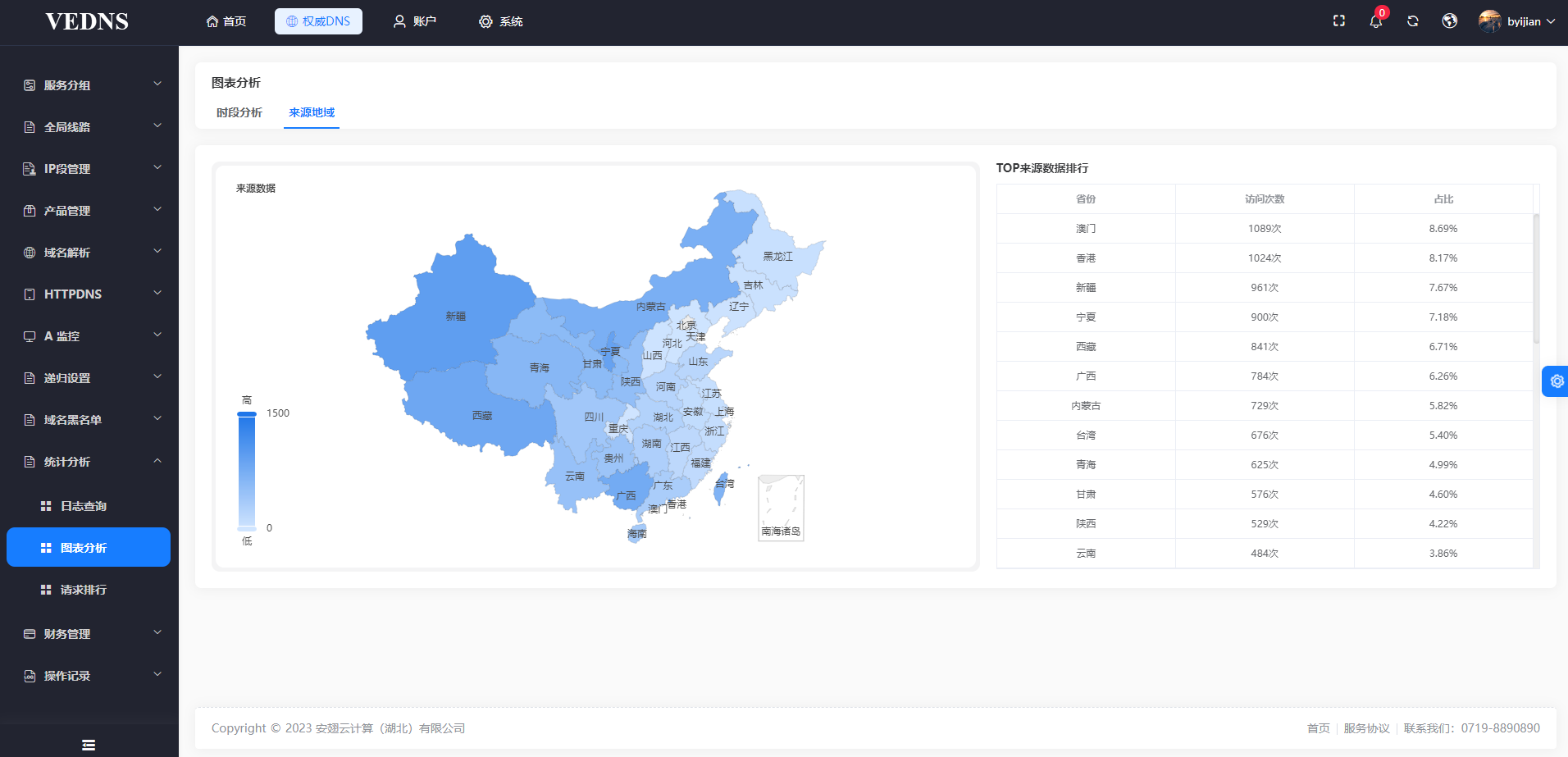Click the 服务协议 footer link

(x=1366, y=727)
